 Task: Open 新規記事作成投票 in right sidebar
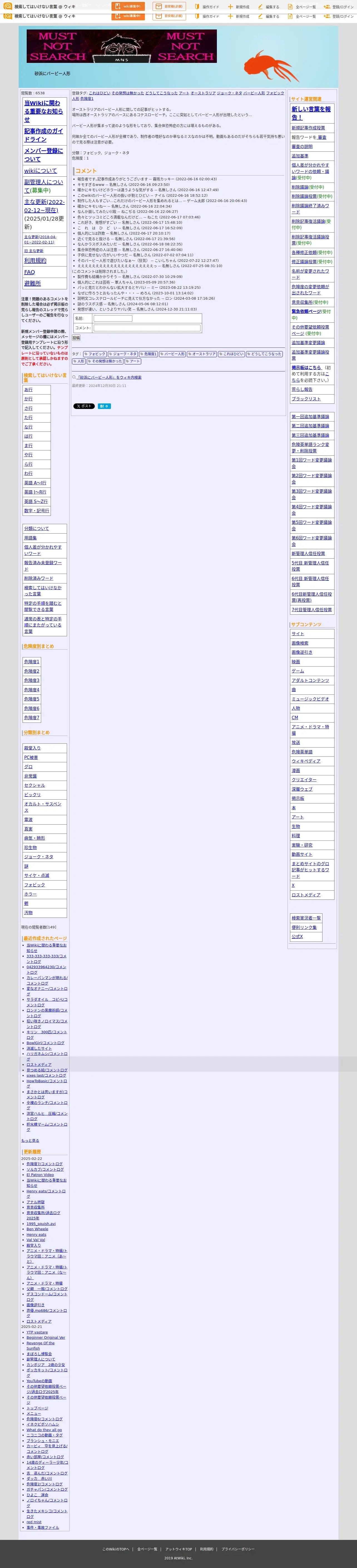[308, 128]
